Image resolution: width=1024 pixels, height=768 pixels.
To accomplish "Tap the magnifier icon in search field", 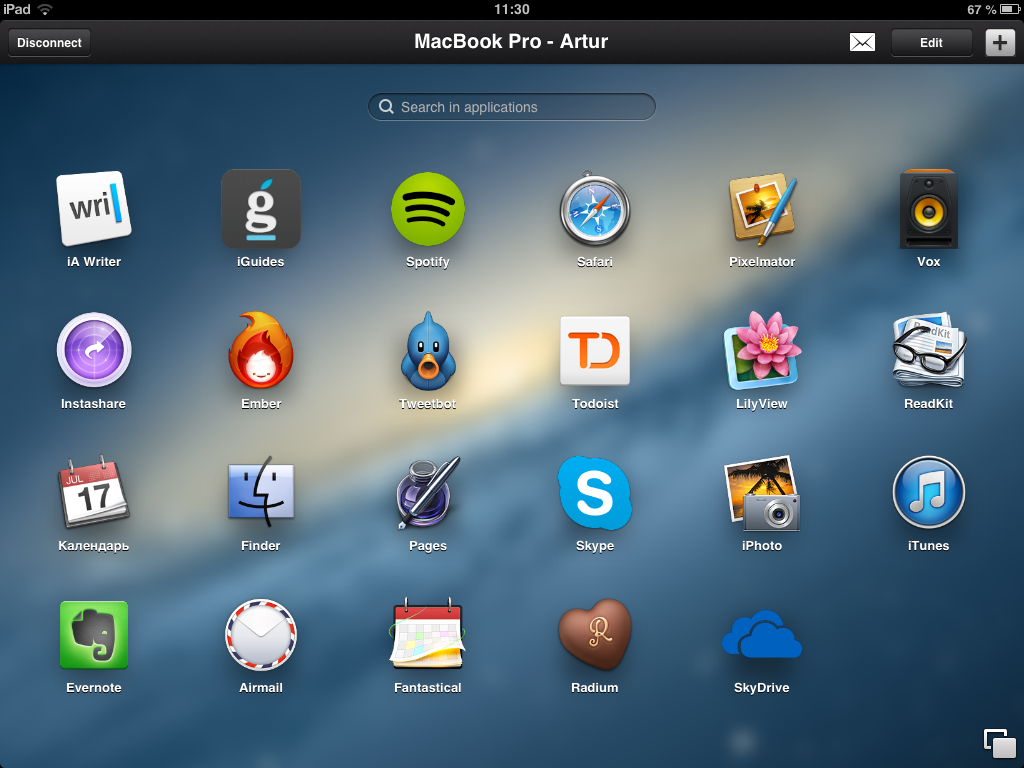I will [387, 106].
